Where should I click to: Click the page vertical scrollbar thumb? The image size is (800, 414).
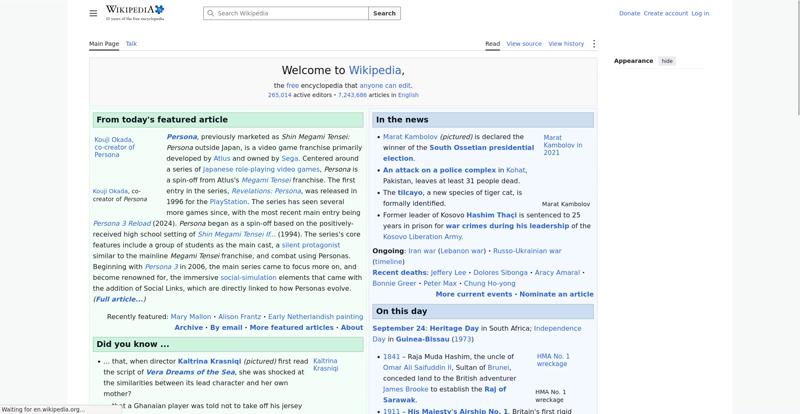pos(798,58)
